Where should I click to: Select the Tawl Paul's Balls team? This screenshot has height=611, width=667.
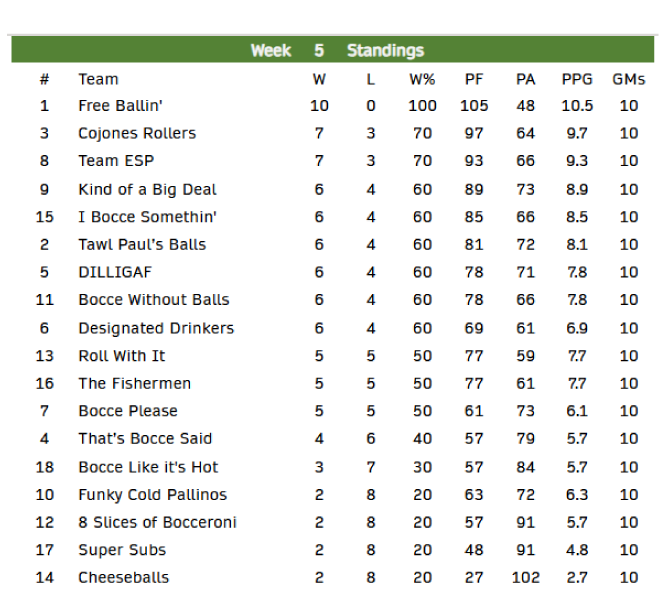pyautogui.click(x=142, y=245)
